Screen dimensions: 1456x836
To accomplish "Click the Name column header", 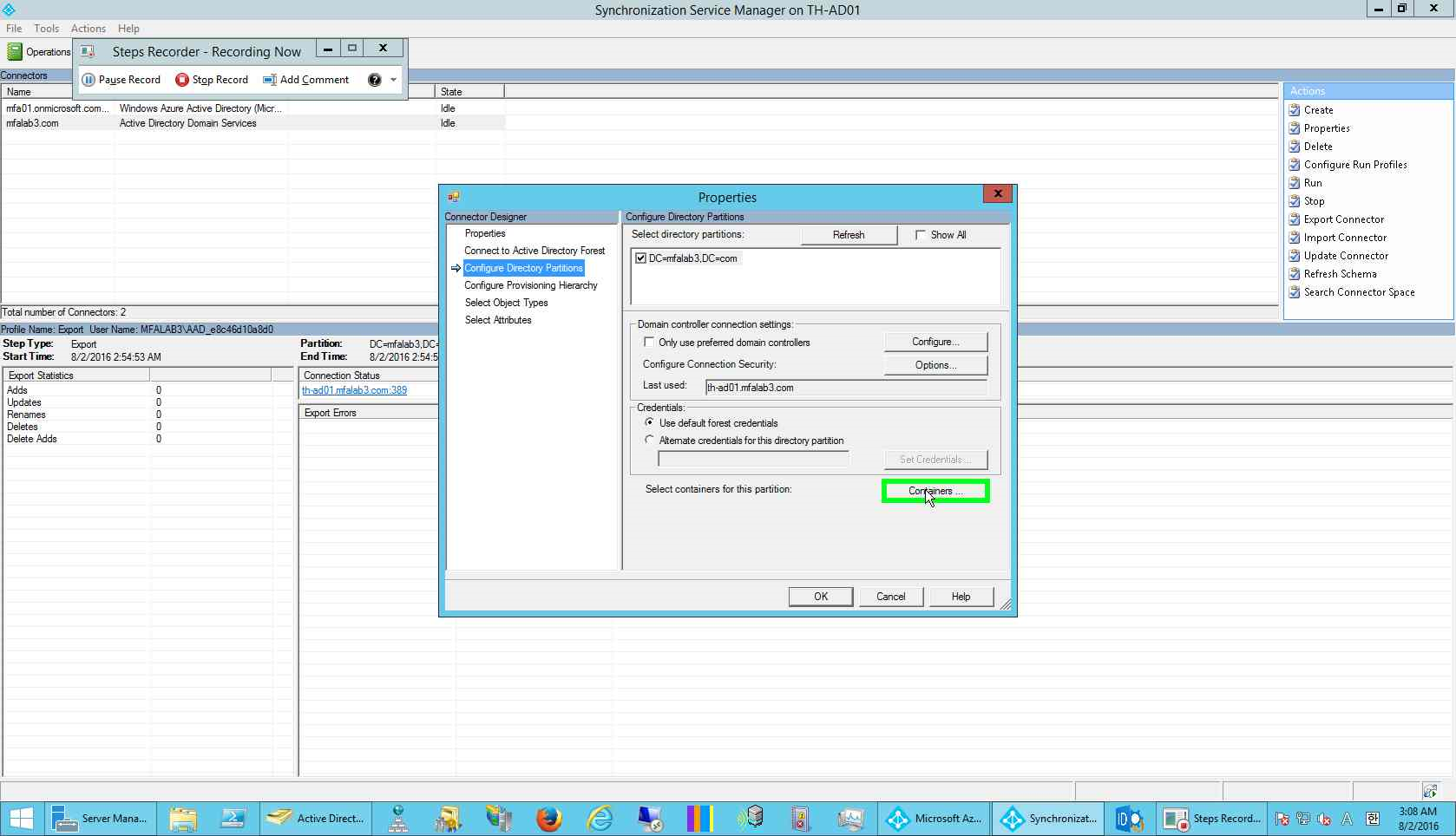I will [37, 91].
